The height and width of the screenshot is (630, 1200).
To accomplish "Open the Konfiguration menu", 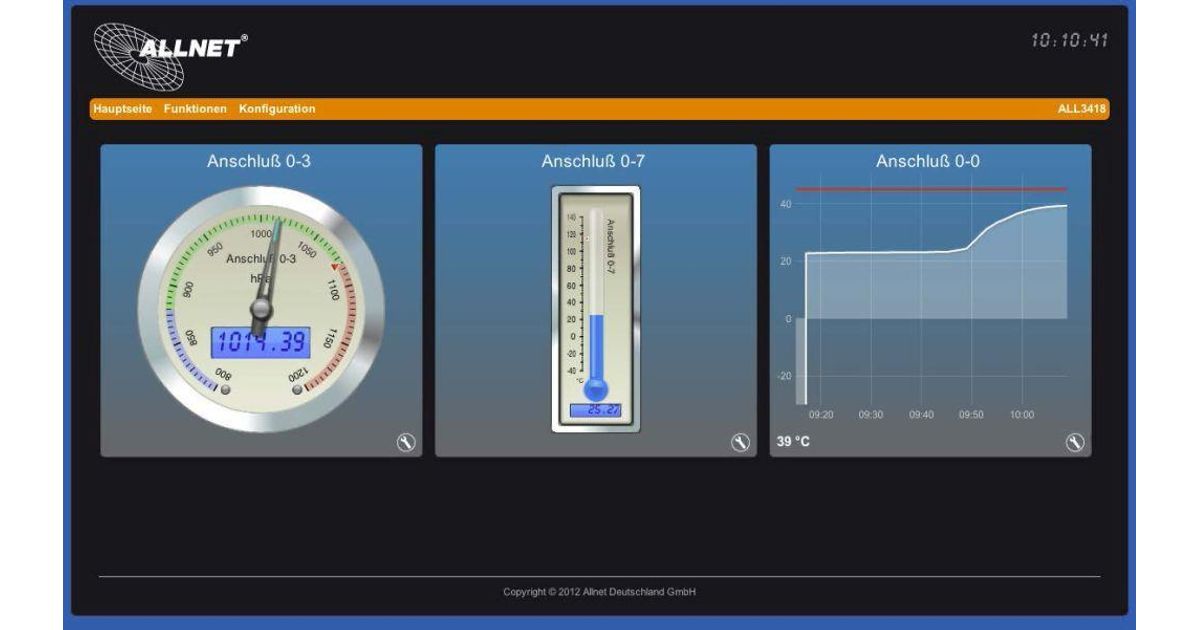I will (x=277, y=109).
